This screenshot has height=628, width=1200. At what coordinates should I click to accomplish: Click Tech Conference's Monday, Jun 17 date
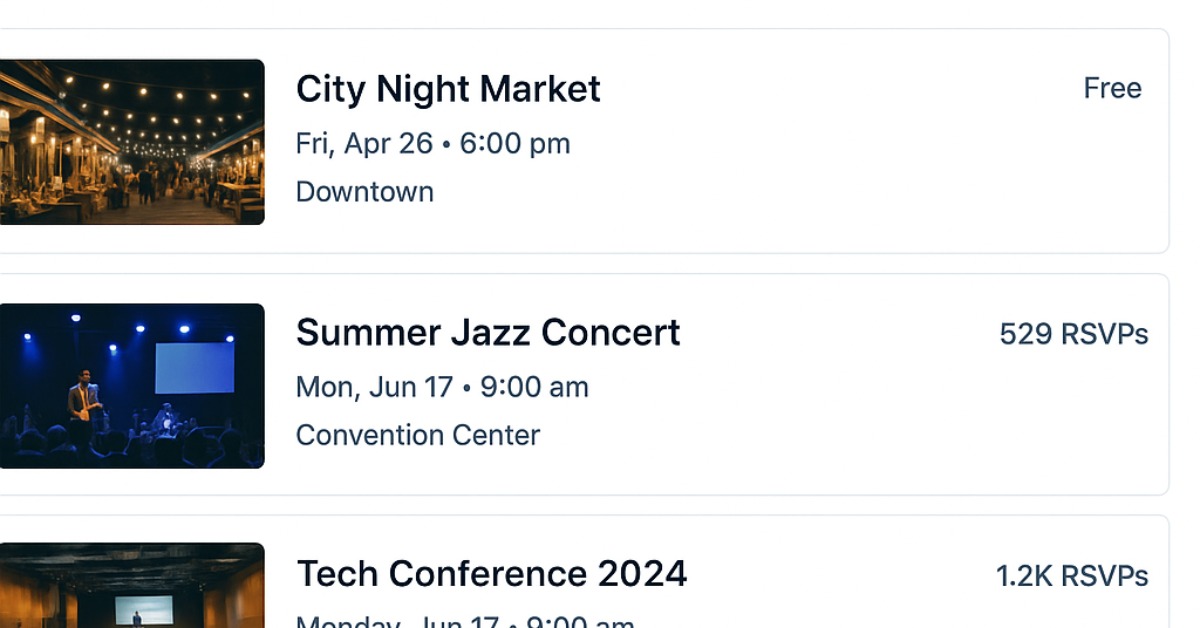click(x=397, y=622)
